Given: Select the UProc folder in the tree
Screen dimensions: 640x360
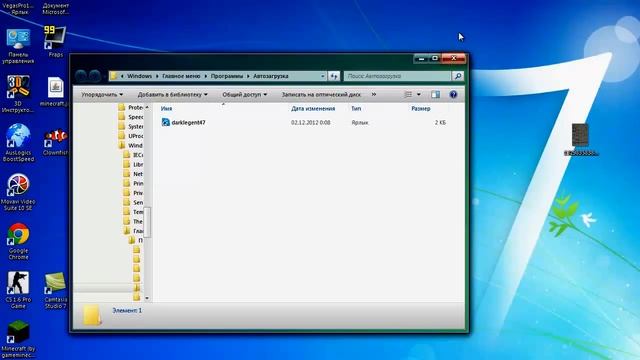Looking at the screenshot, I should (x=131, y=136).
